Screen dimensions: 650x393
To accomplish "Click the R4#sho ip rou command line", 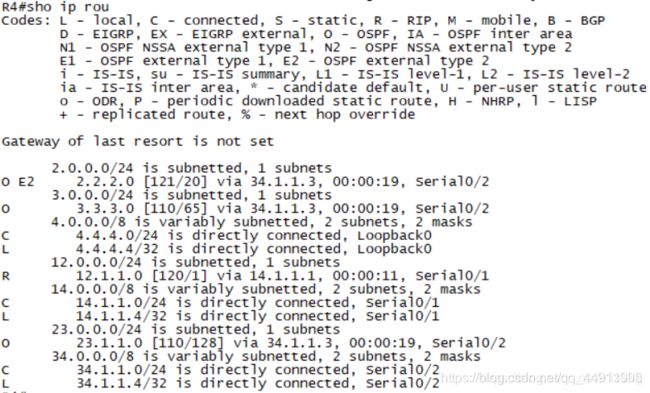I will click(x=56, y=6).
